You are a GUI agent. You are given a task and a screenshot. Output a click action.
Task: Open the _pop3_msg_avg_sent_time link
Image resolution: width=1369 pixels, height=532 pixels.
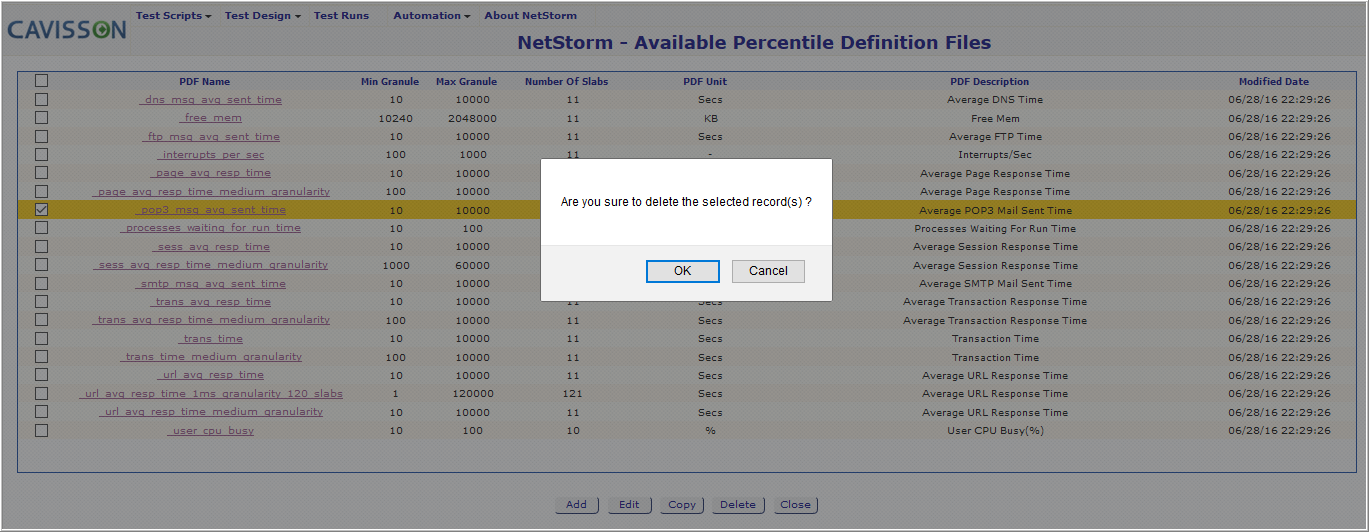[x=210, y=210]
